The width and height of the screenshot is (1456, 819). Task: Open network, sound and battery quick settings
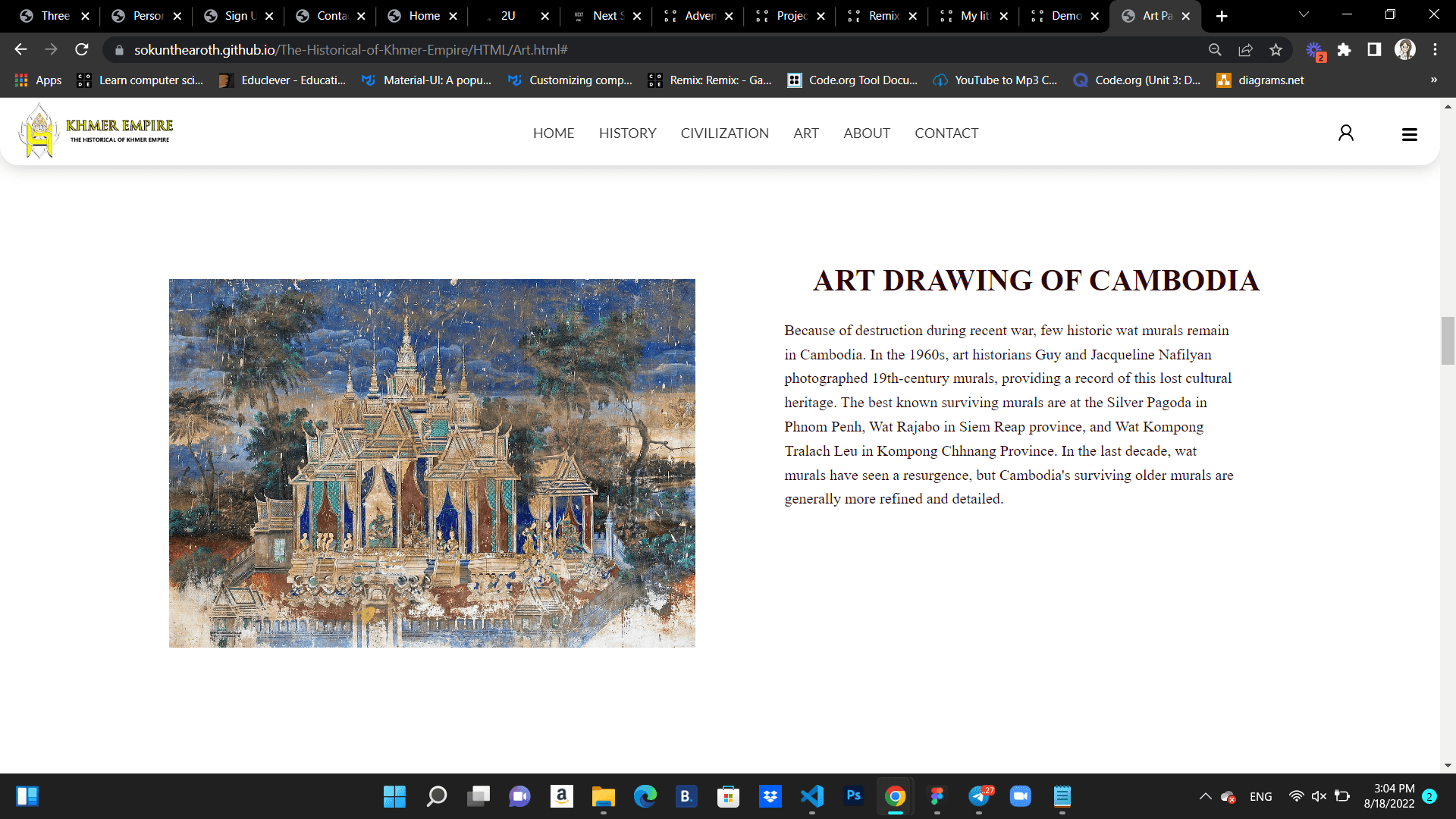point(1319,796)
